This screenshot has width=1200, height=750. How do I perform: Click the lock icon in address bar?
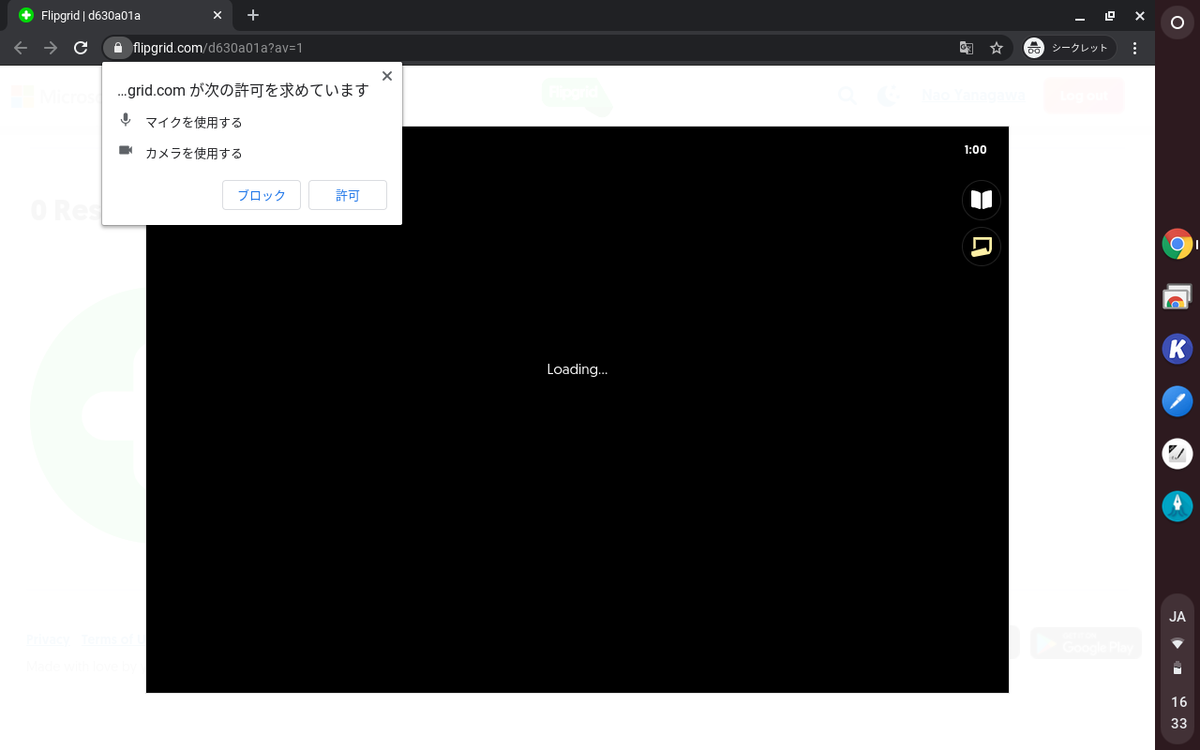(118, 48)
